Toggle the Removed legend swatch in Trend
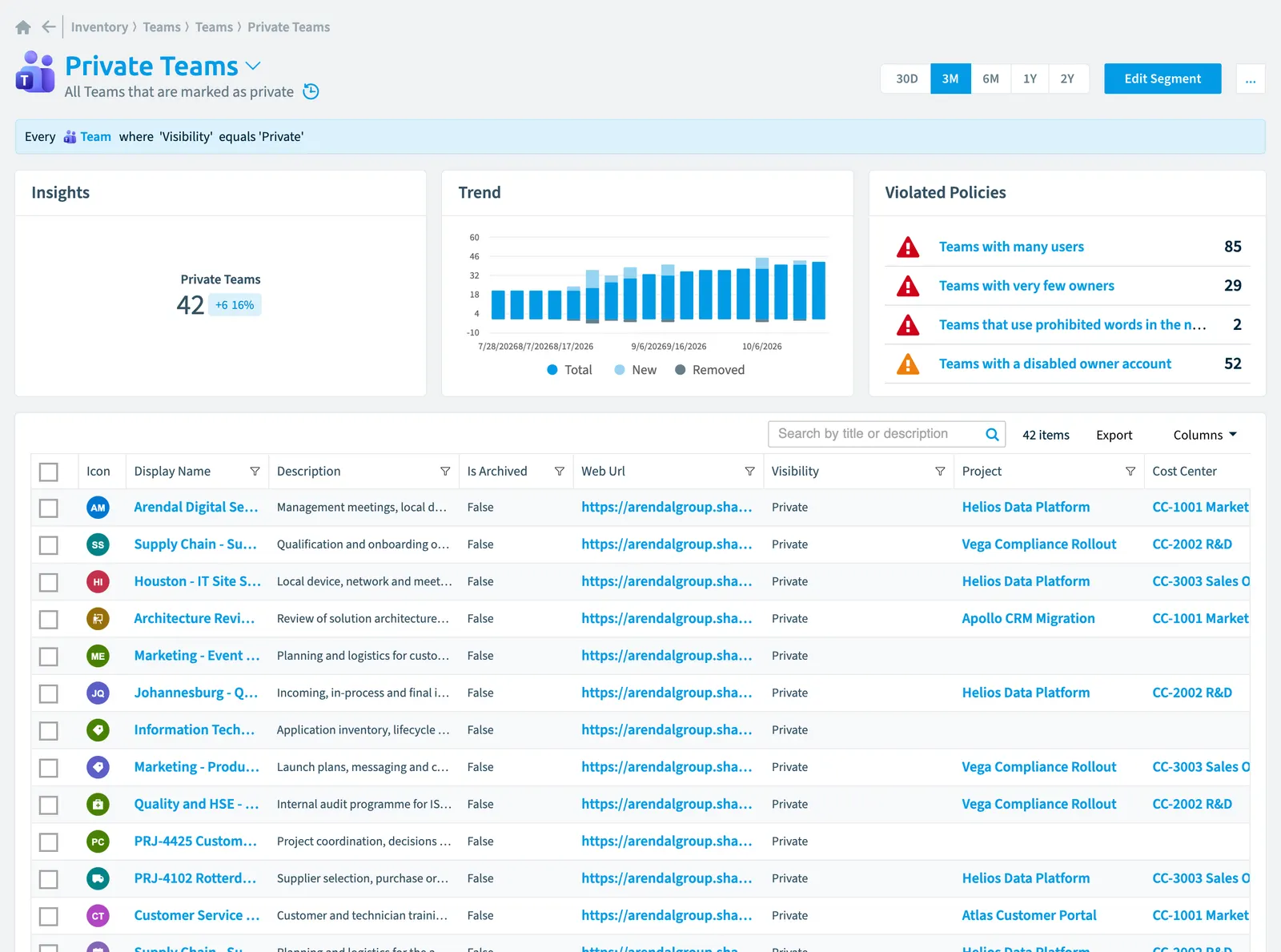 tap(680, 370)
